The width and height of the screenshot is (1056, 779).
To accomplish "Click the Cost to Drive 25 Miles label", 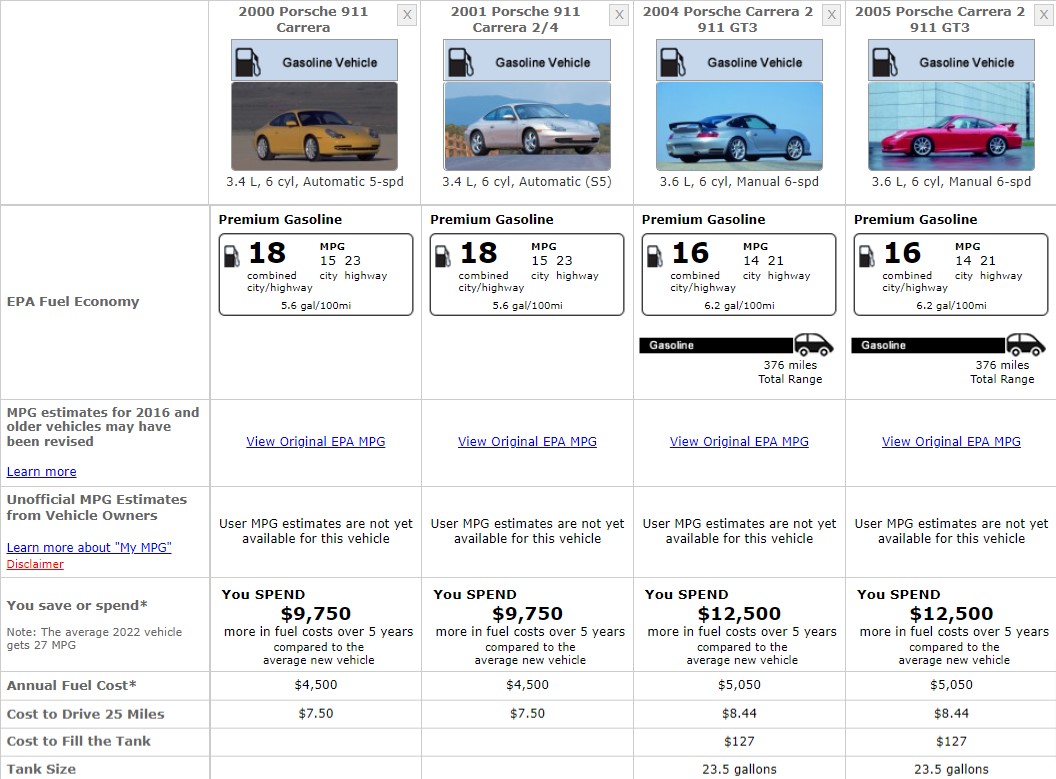I will [x=86, y=714].
